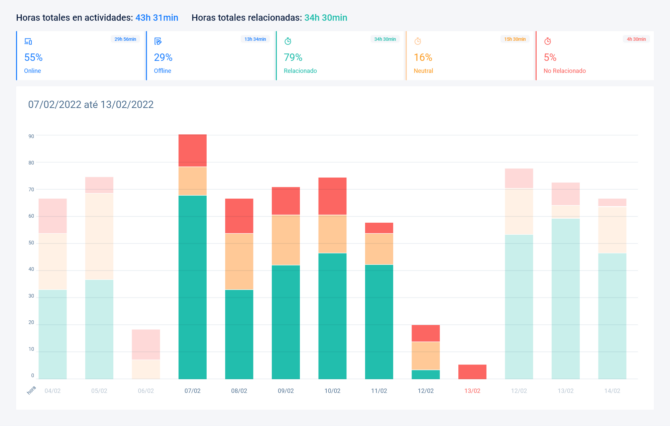Click the No Relacionado red clock icon
This screenshot has height=426, width=670.
[x=548, y=41]
